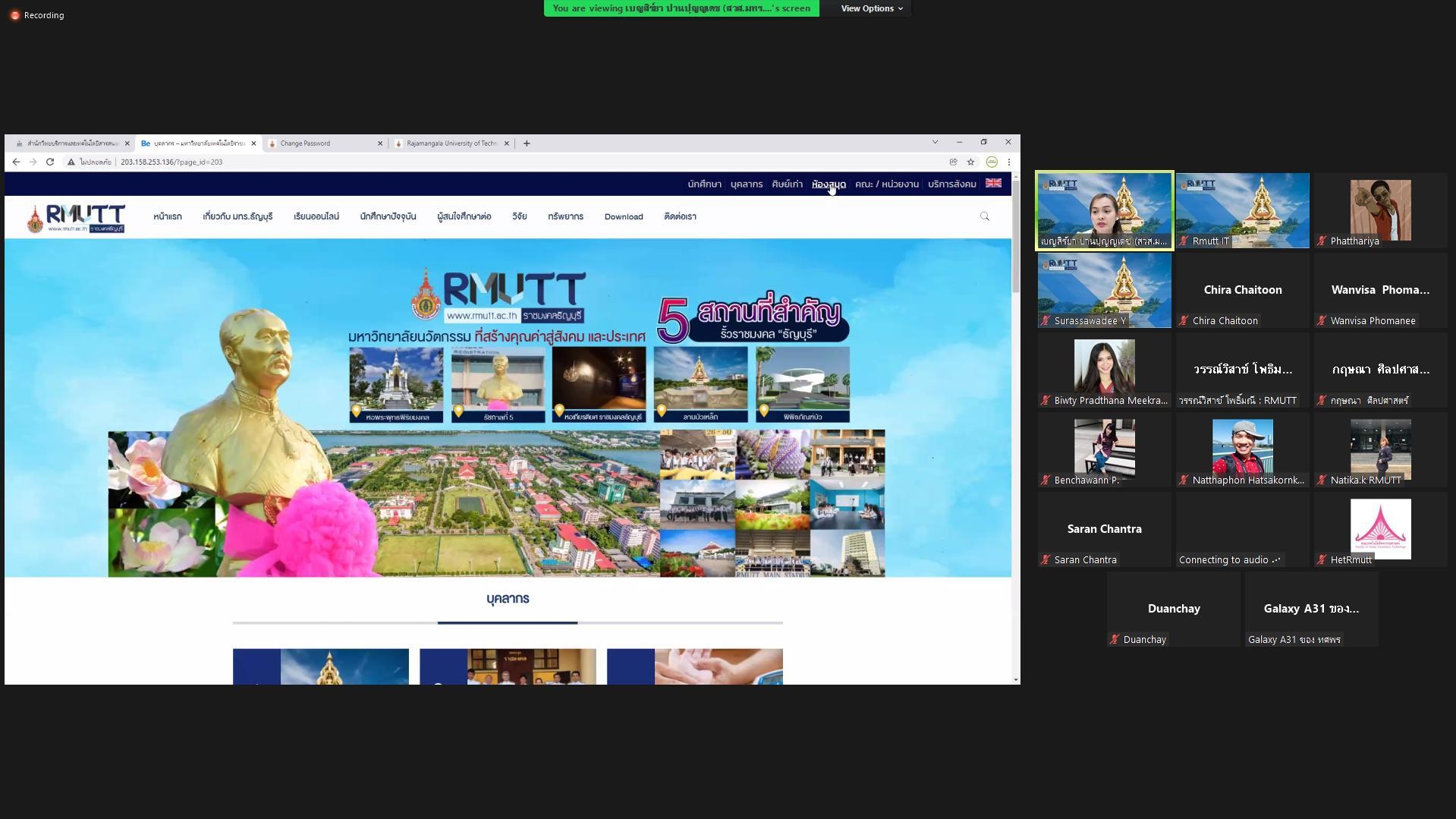Click the browser back arrow
The height and width of the screenshot is (819, 1456).
pos(16,162)
